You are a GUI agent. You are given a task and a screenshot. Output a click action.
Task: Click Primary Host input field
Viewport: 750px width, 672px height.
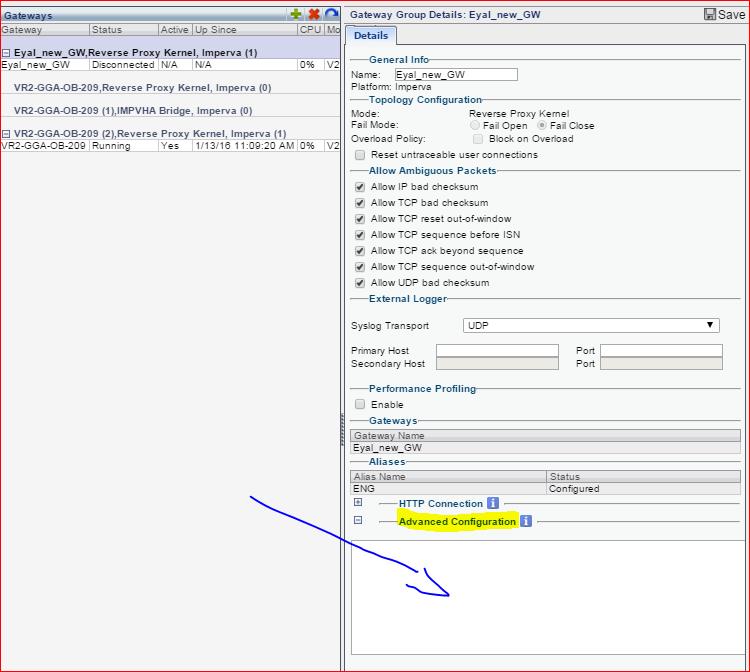[x=497, y=351]
